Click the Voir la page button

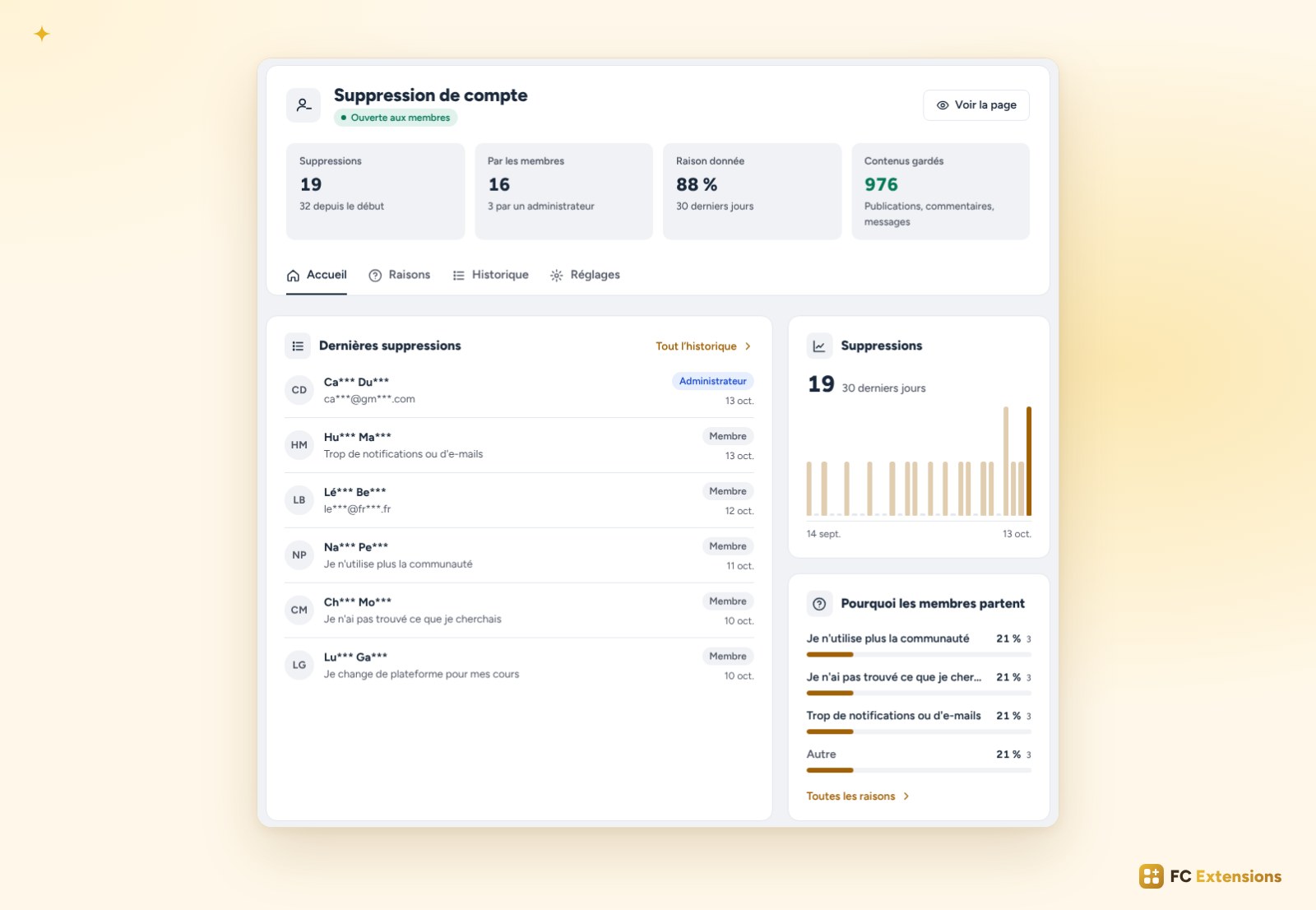point(976,105)
